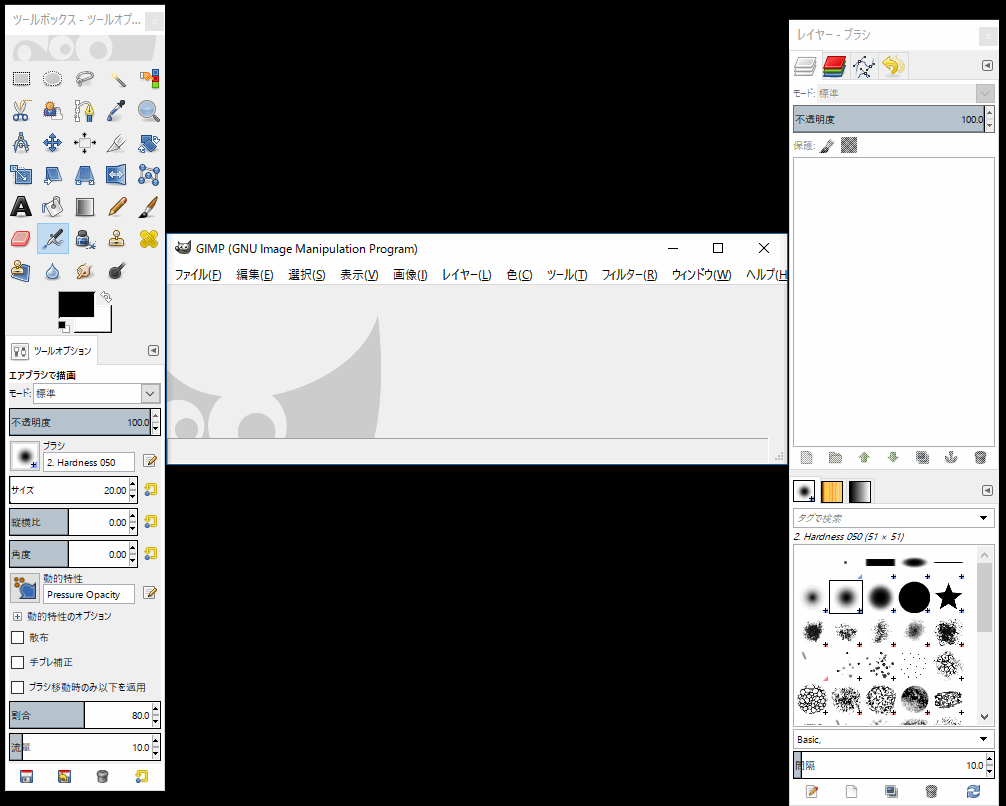The height and width of the screenshot is (806, 1006).
Task: Choose the Bucket Fill tool
Action: 53,207
